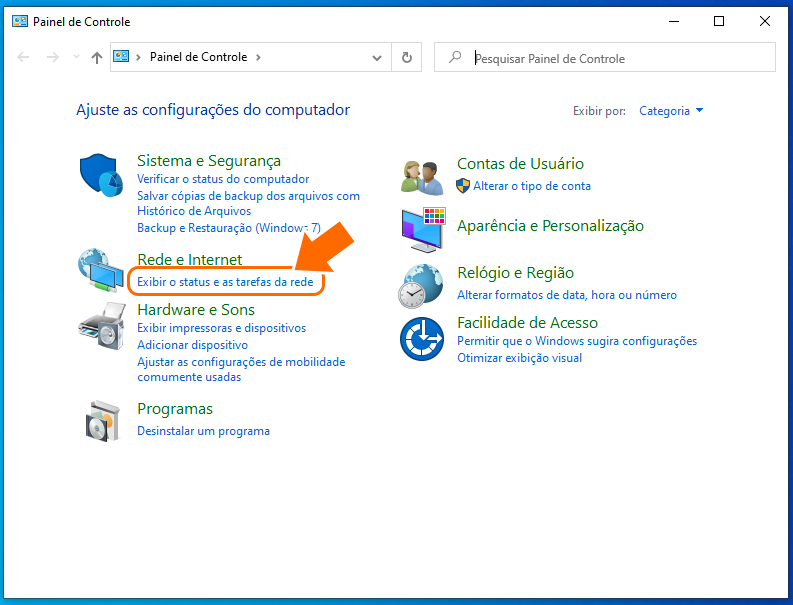793x605 pixels.
Task: Expand chevron after Painel de Controle breadcrumb
Action: [x=258, y=57]
